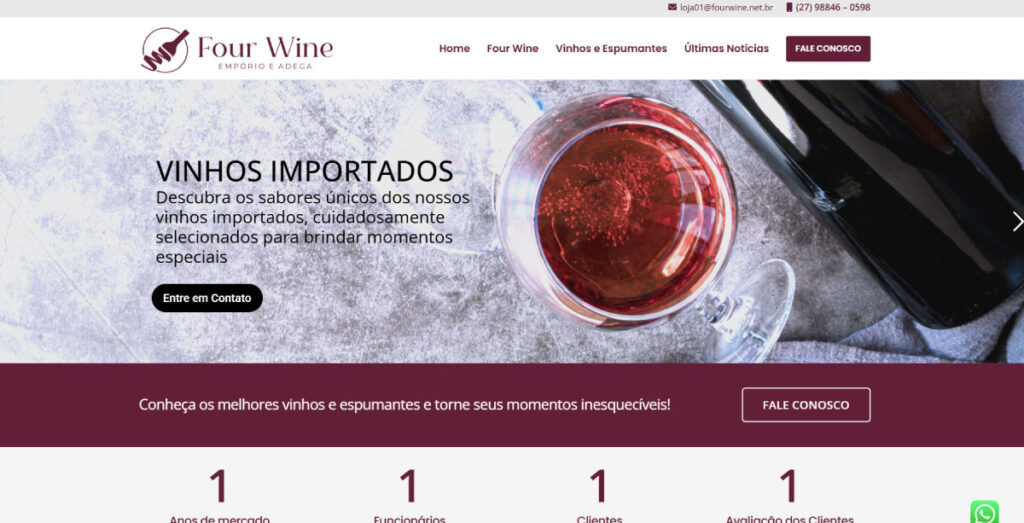Click FALE CONOSCO button in maroon banner

tap(806, 405)
